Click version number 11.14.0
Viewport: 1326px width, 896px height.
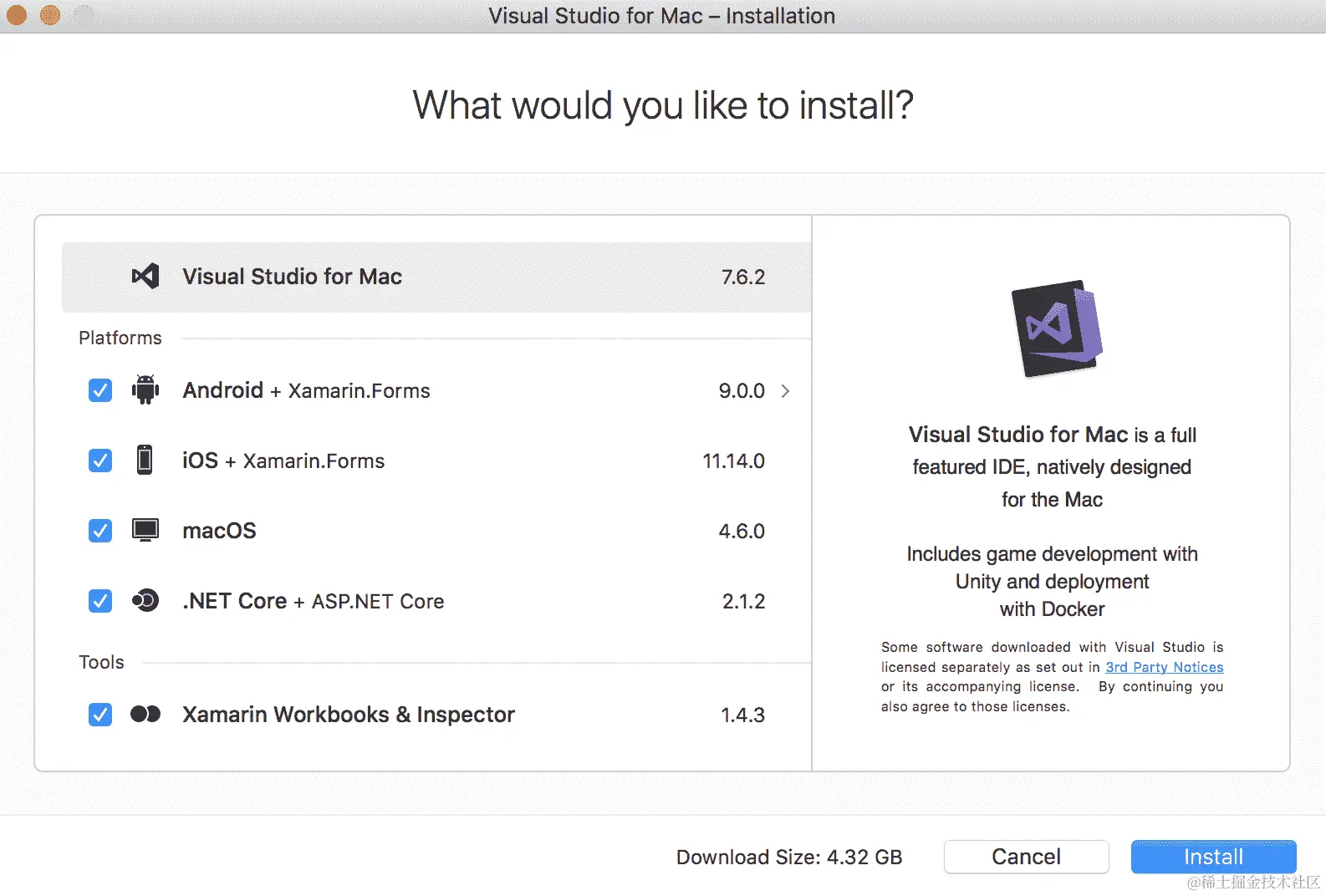733,461
